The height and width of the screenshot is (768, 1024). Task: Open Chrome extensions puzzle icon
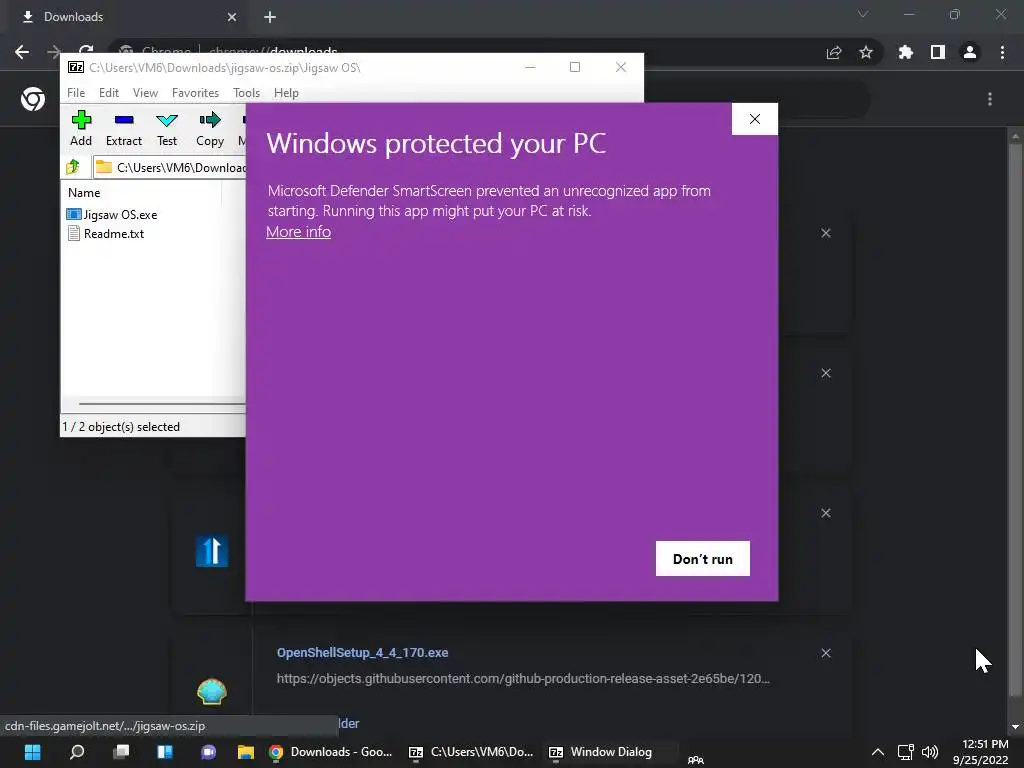(905, 52)
